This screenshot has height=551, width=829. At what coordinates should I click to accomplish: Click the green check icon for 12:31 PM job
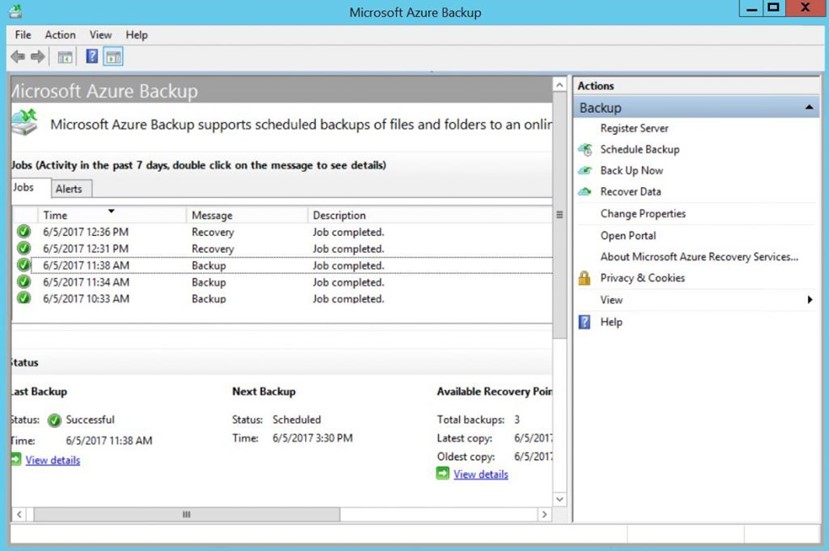[23, 248]
